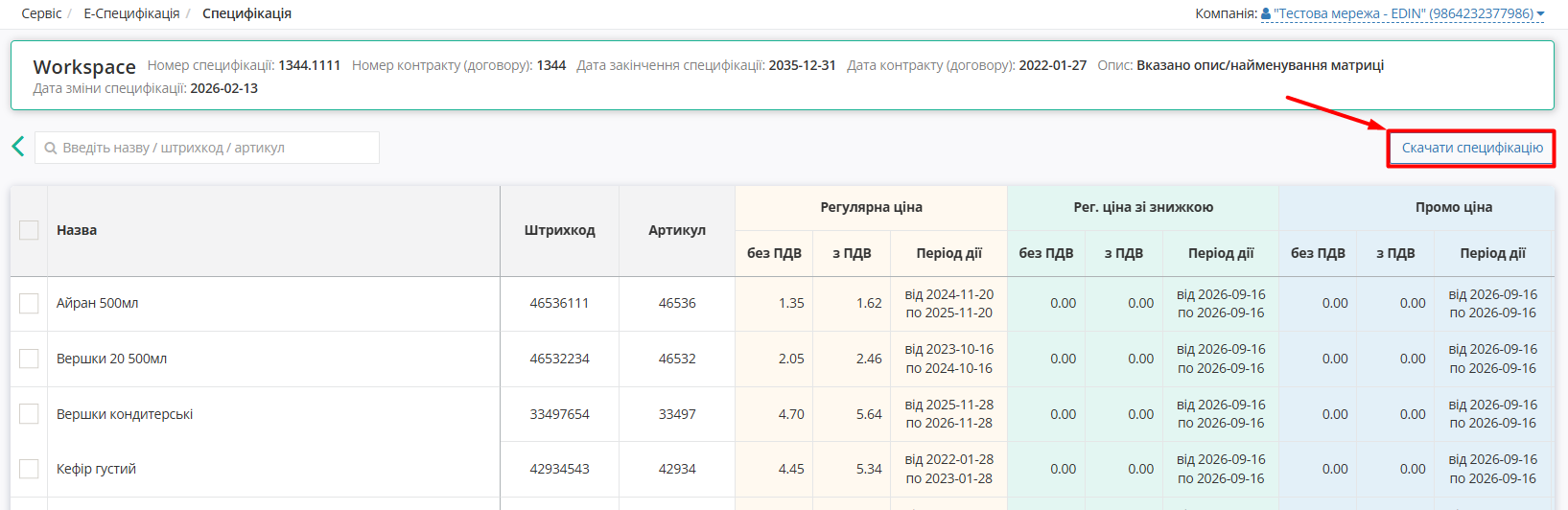Click regular price 5.64 with VAT

869,414
